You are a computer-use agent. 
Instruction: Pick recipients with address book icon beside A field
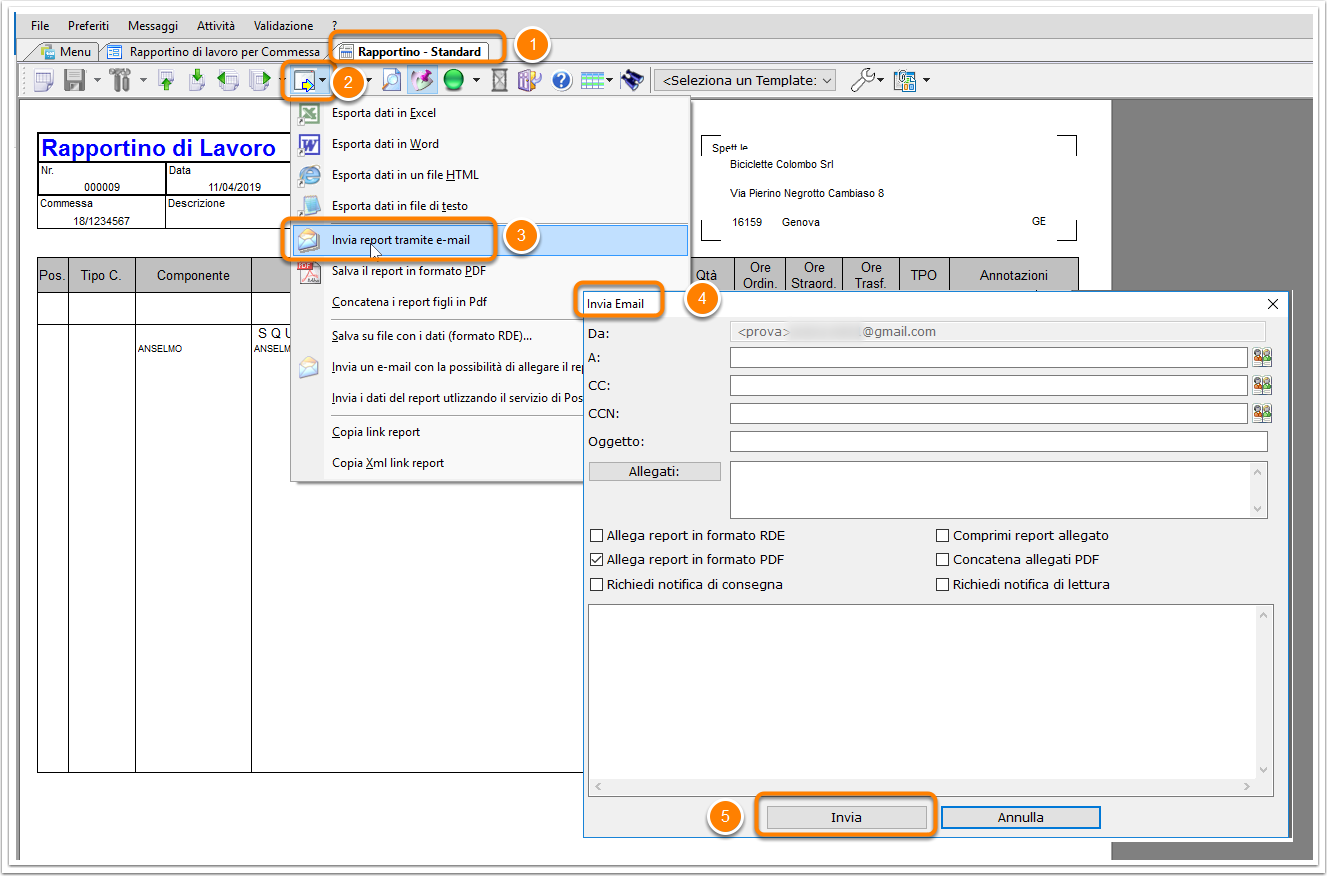[1262, 357]
